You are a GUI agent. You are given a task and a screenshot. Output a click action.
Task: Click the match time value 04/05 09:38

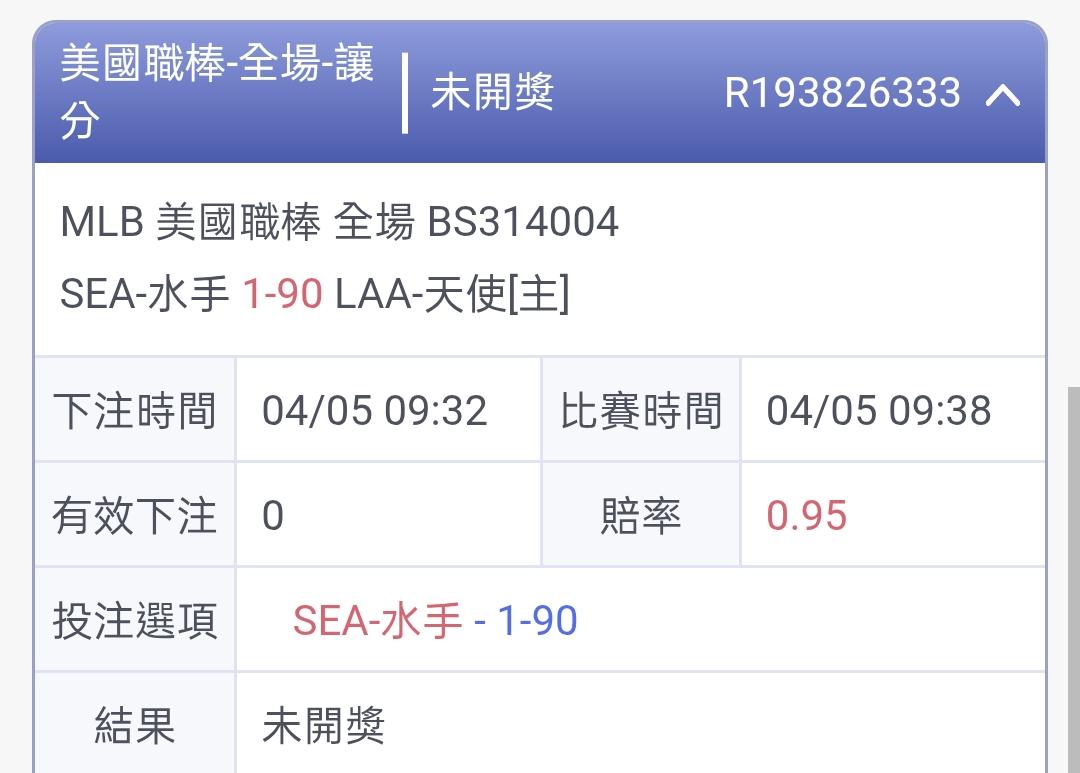879,411
